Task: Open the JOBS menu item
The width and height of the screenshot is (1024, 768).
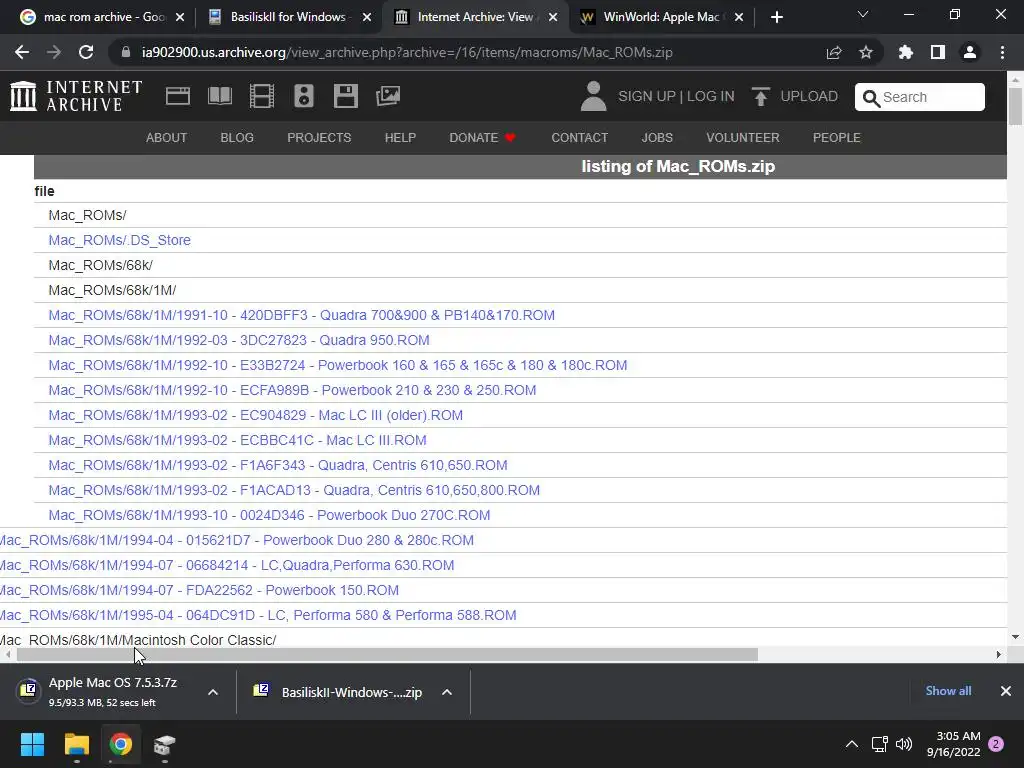Action: tap(657, 138)
